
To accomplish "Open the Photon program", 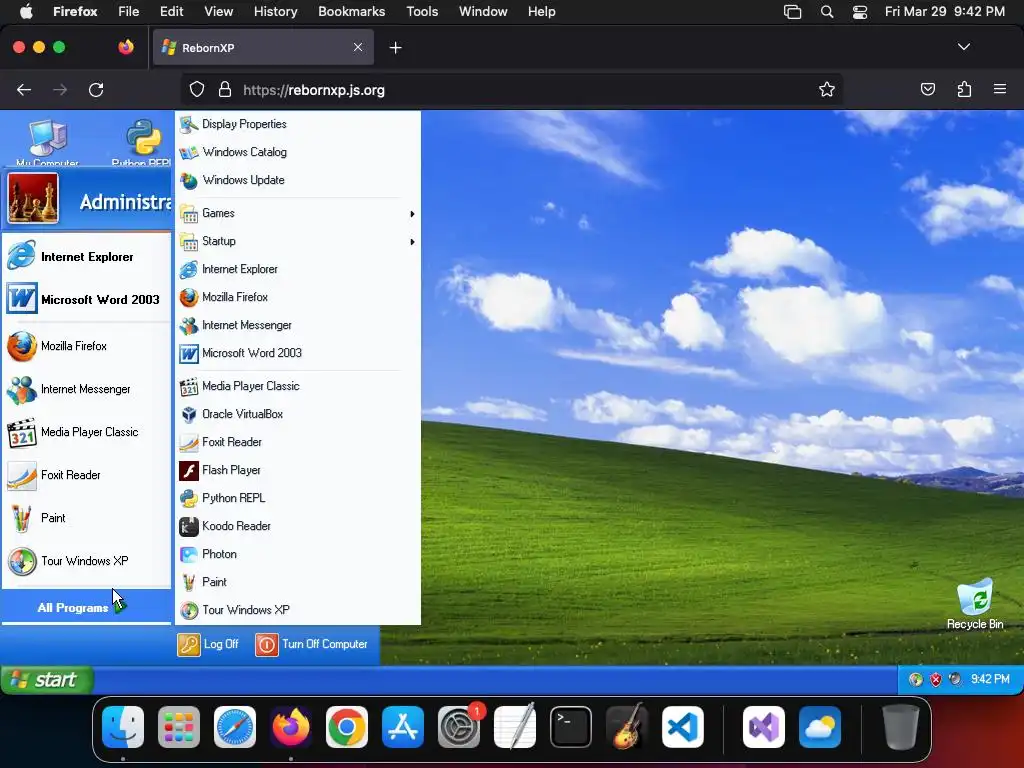I will click(x=297, y=554).
